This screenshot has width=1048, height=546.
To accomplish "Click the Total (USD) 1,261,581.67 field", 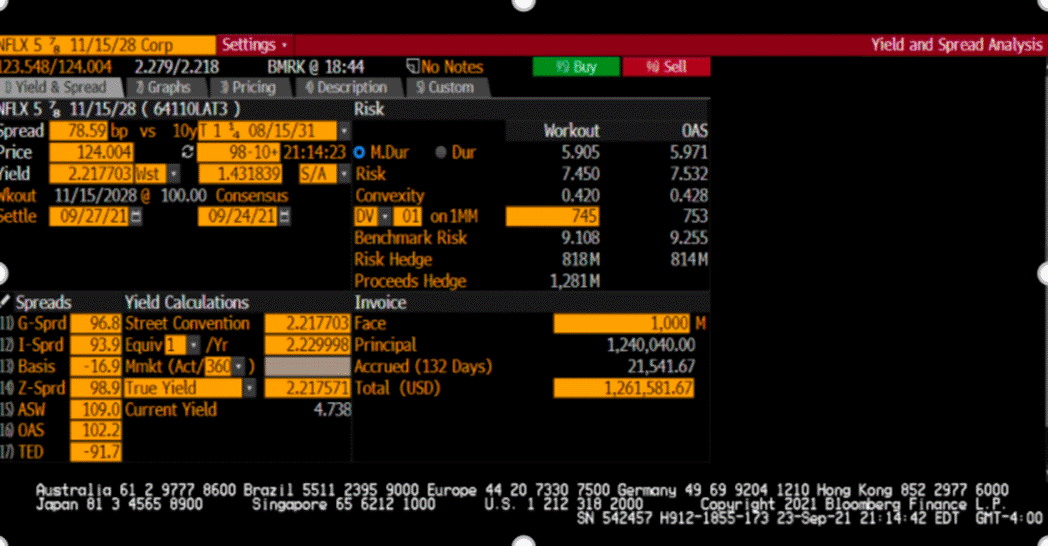I will click(x=624, y=388).
